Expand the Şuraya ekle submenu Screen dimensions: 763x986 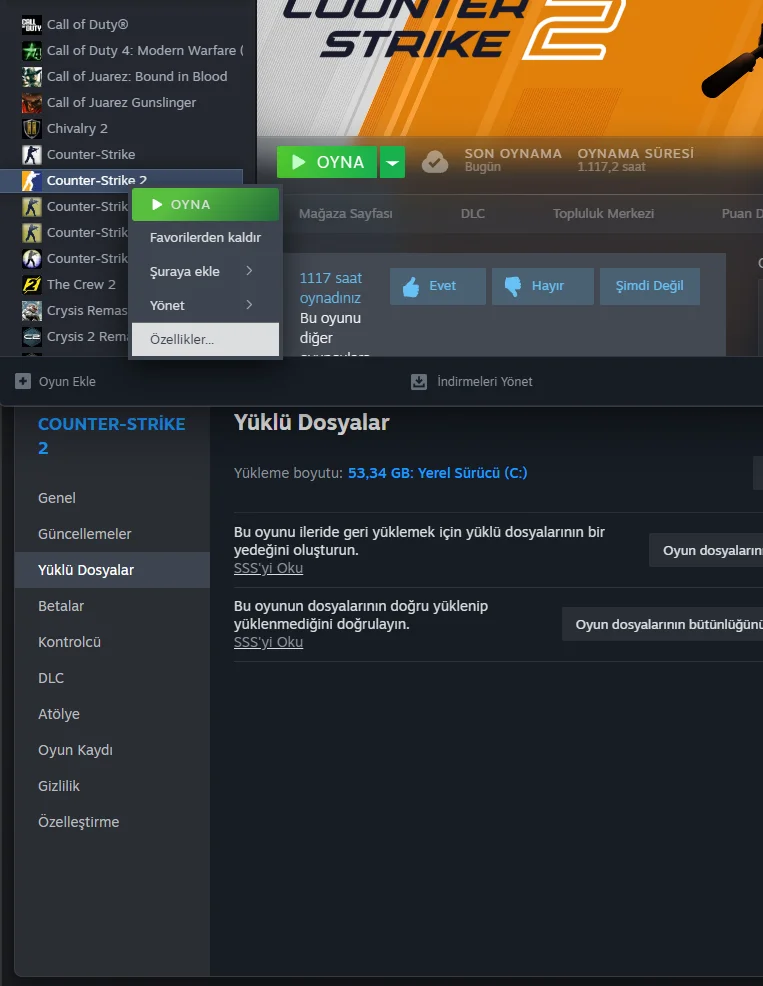tap(205, 271)
